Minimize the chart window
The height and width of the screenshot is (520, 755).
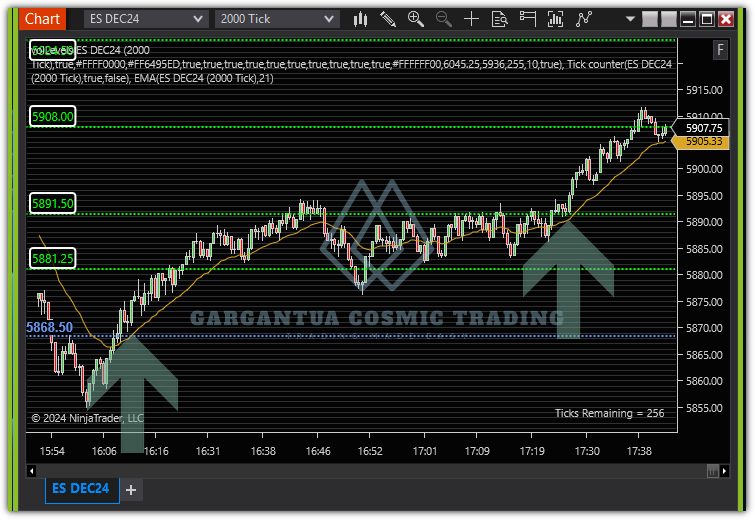[x=688, y=19]
